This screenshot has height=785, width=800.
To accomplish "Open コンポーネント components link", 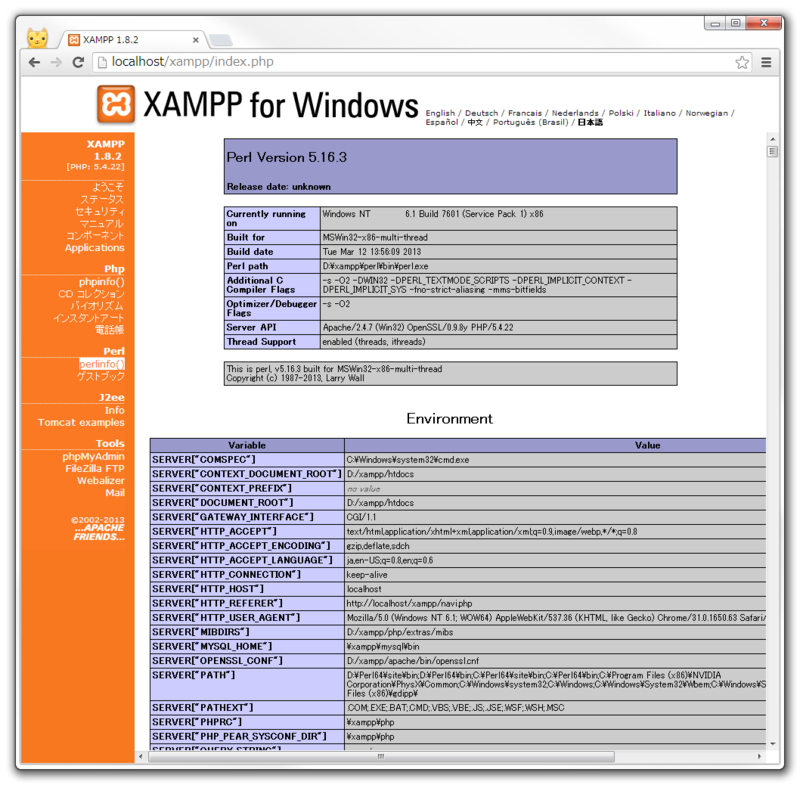I will (x=95, y=236).
